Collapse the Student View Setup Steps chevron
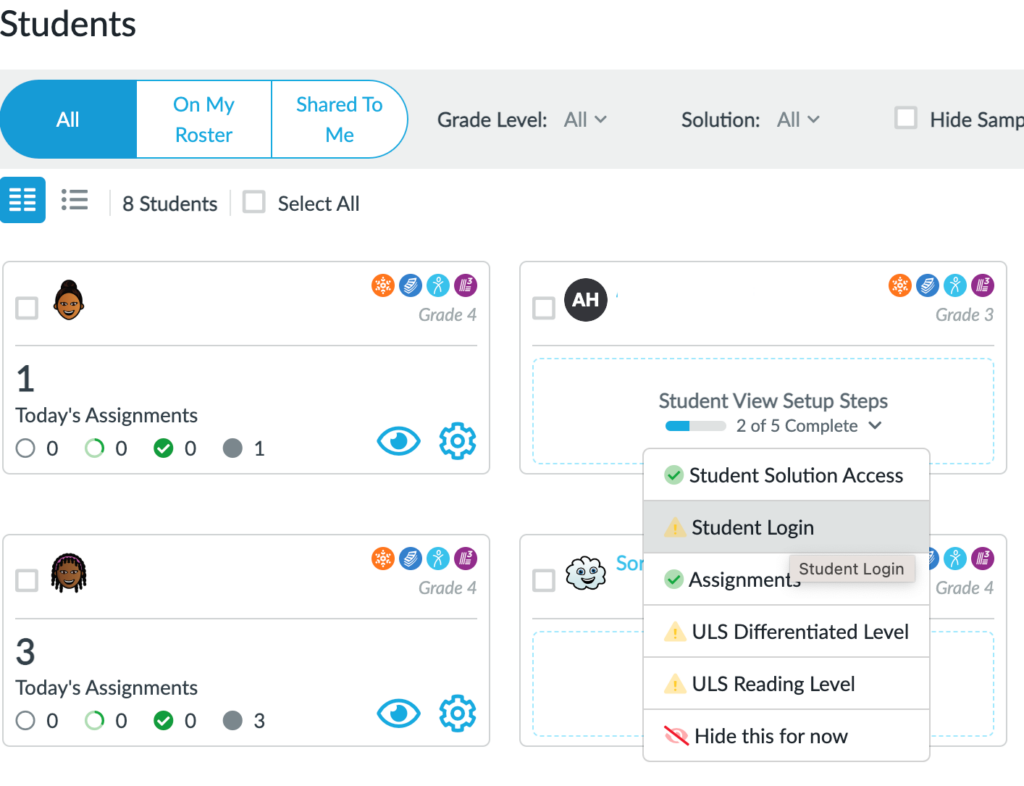Screen dimensions: 1024x786 point(875,426)
